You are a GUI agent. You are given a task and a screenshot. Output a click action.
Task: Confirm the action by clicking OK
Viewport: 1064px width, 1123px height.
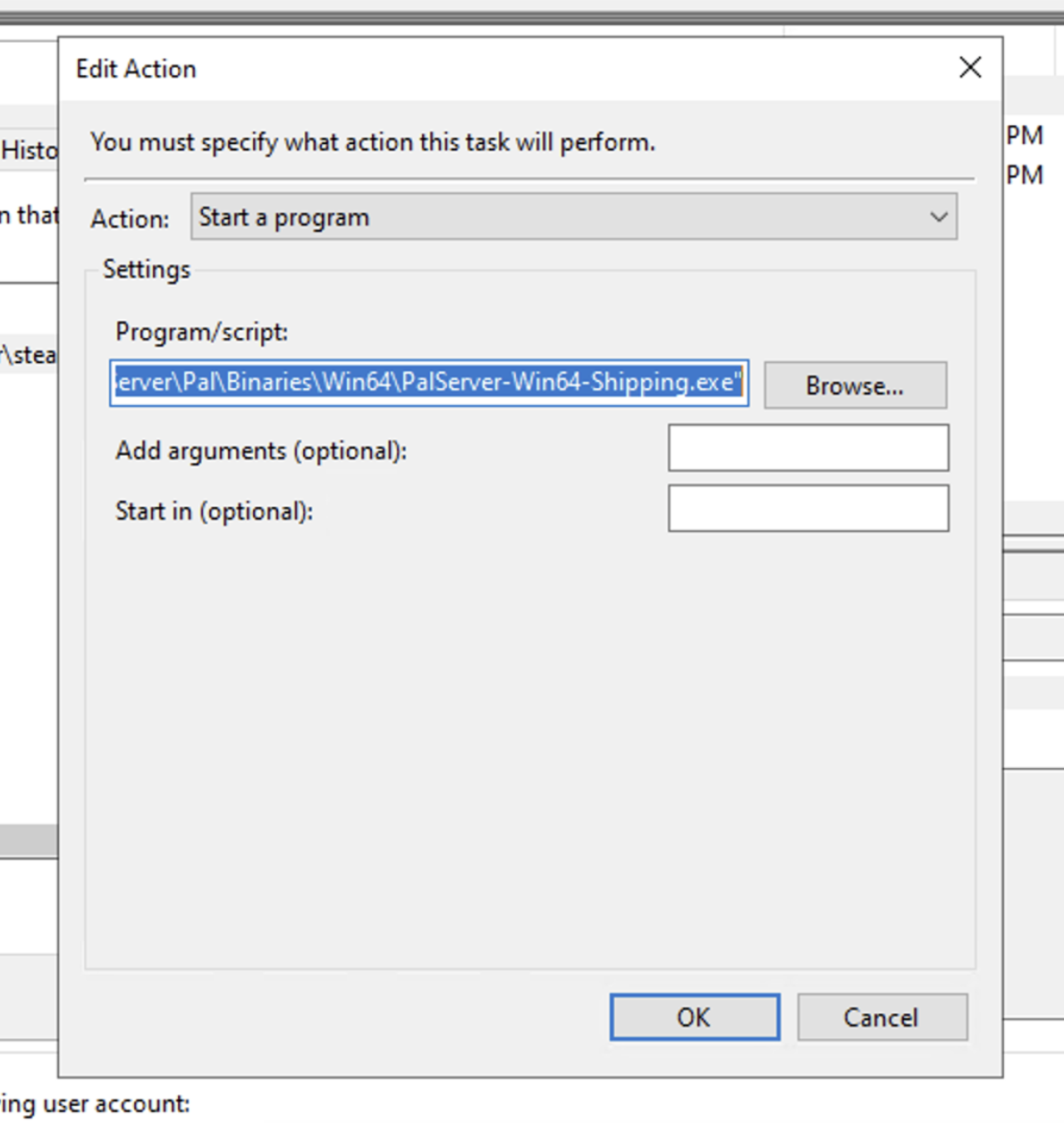pyautogui.click(x=694, y=1017)
